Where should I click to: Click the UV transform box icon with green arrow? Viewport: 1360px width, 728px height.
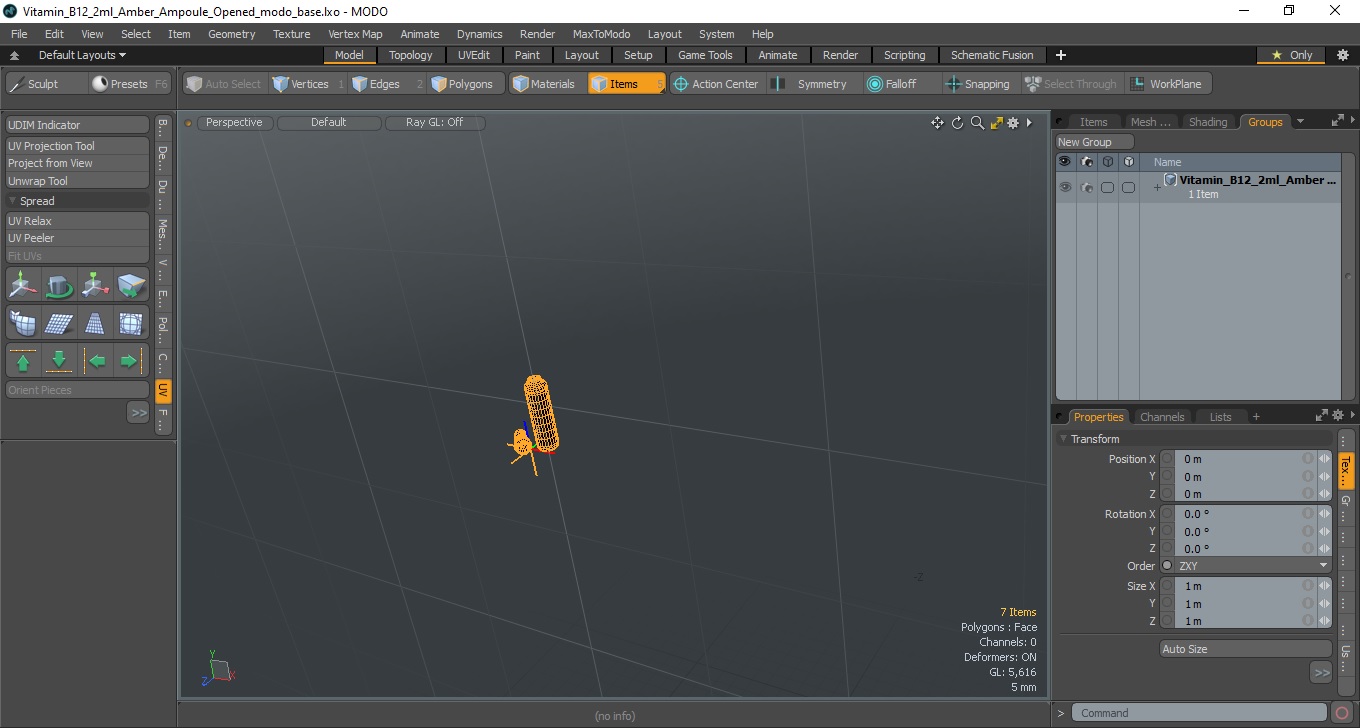131,286
